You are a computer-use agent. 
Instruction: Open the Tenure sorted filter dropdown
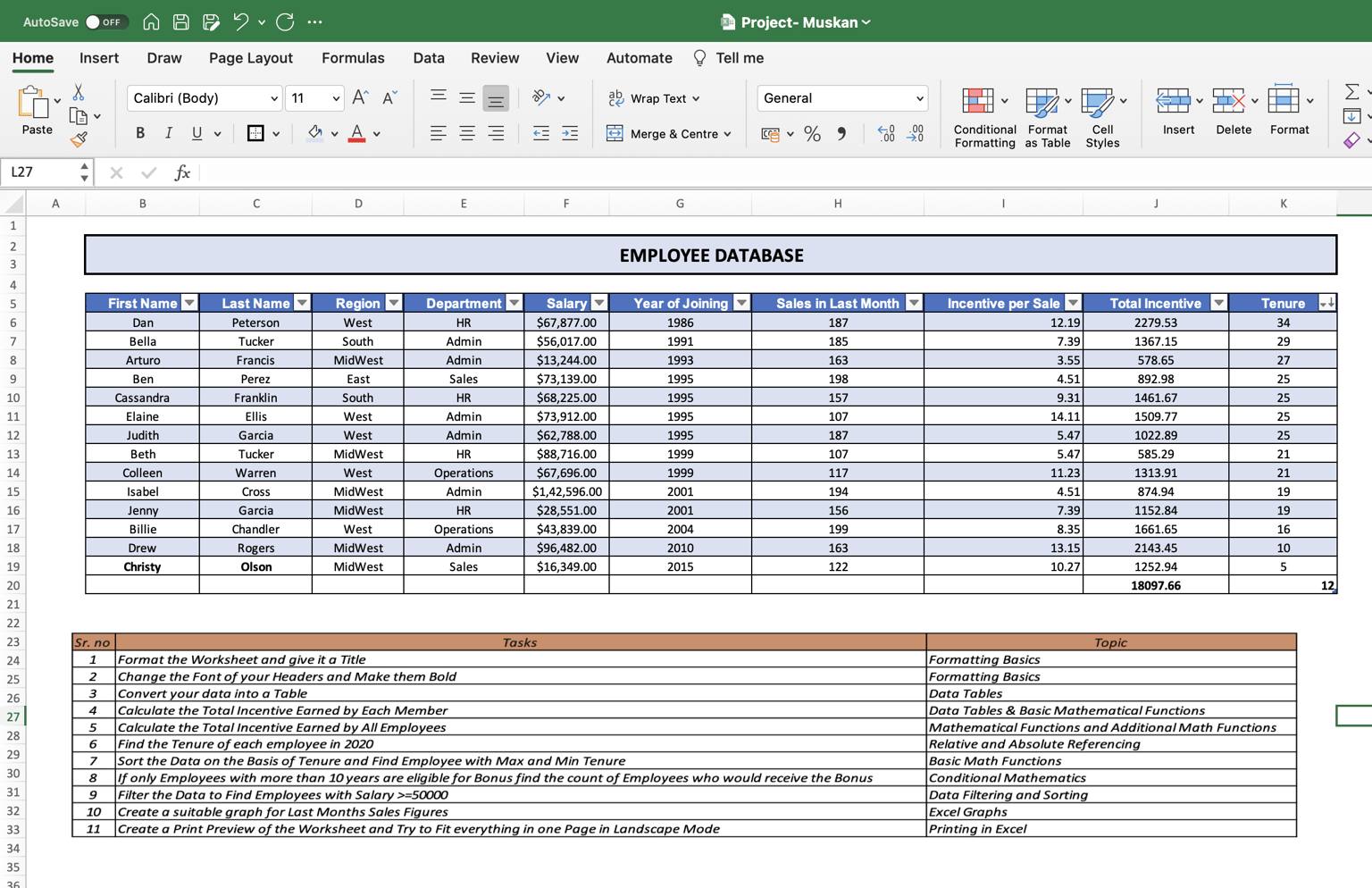pos(1327,303)
